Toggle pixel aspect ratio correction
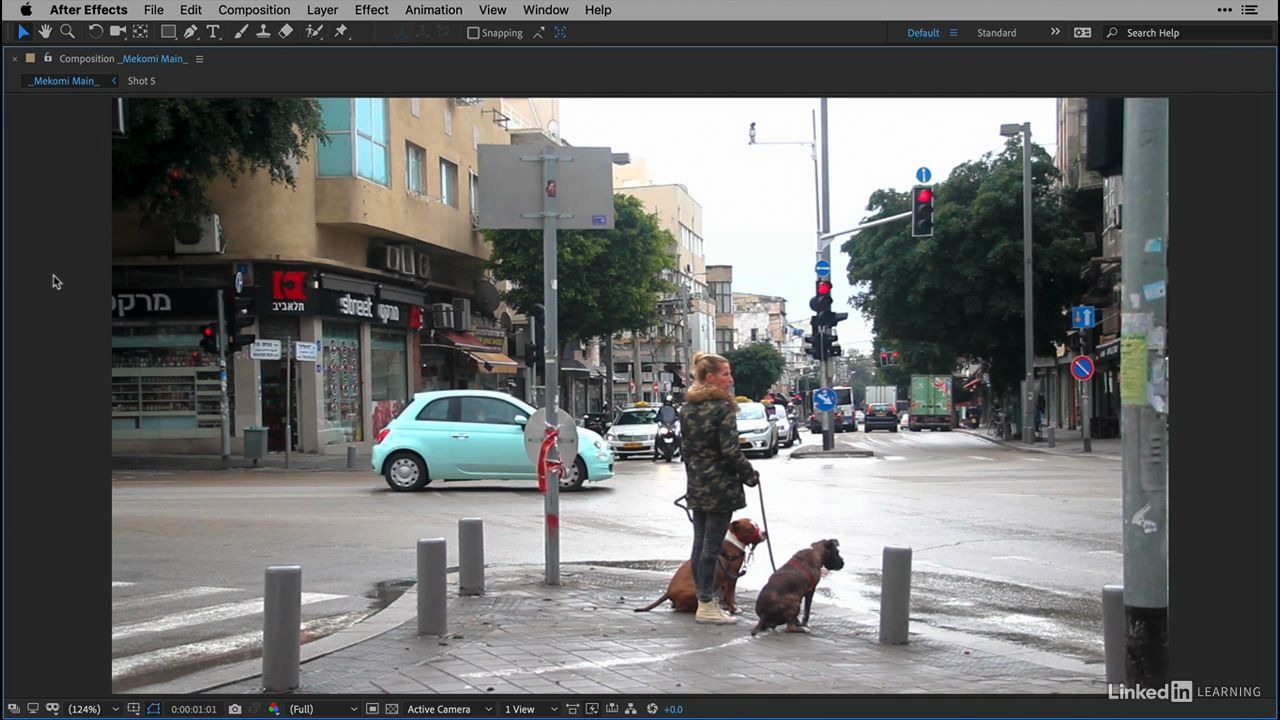This screenshot has width=1280, height=720. point(572,709)
